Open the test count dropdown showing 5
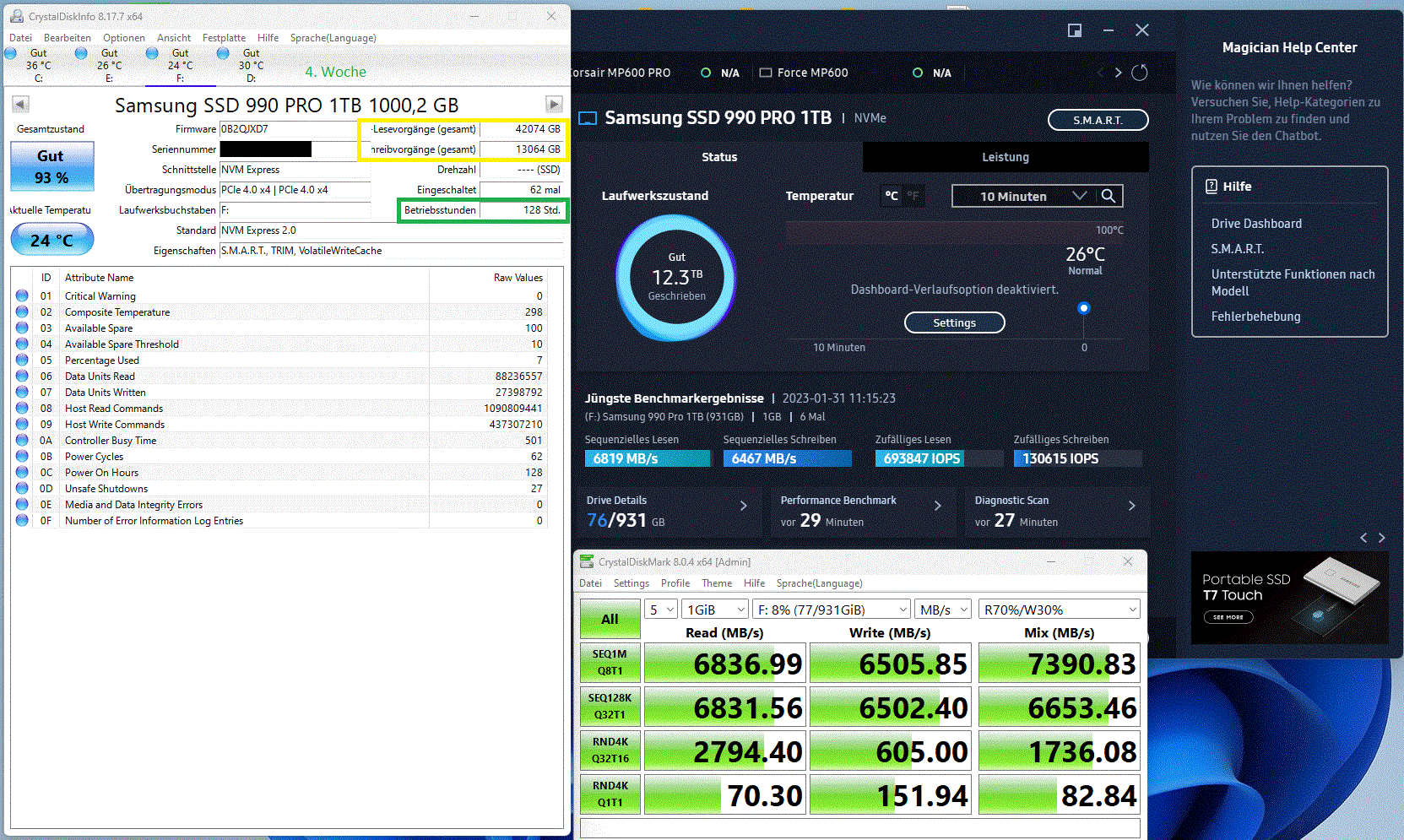 tap(661, 610)
